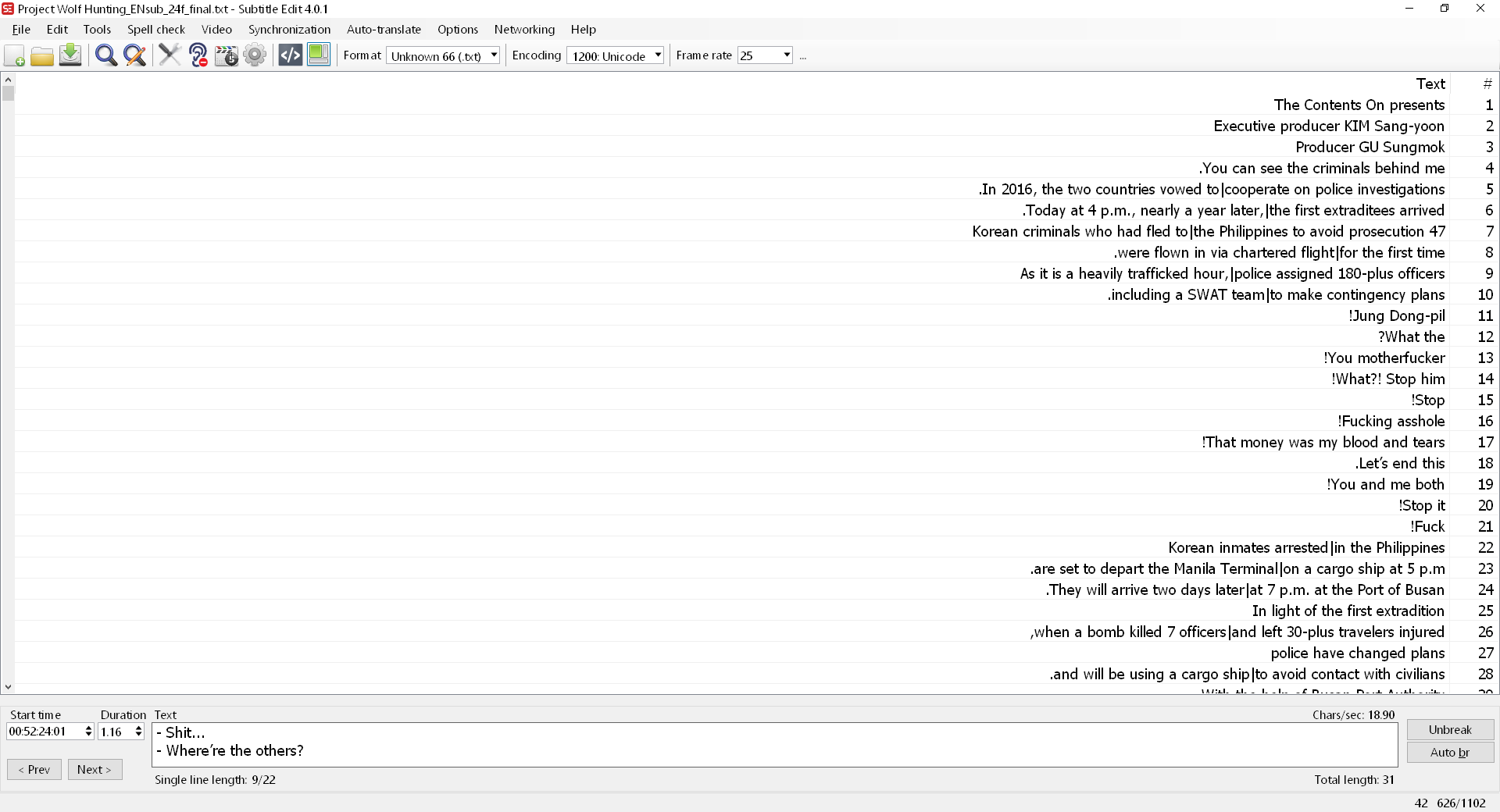Save the current subtitle file
Viewport: 1500px width, 812px height.
click(x=70, y=55)
